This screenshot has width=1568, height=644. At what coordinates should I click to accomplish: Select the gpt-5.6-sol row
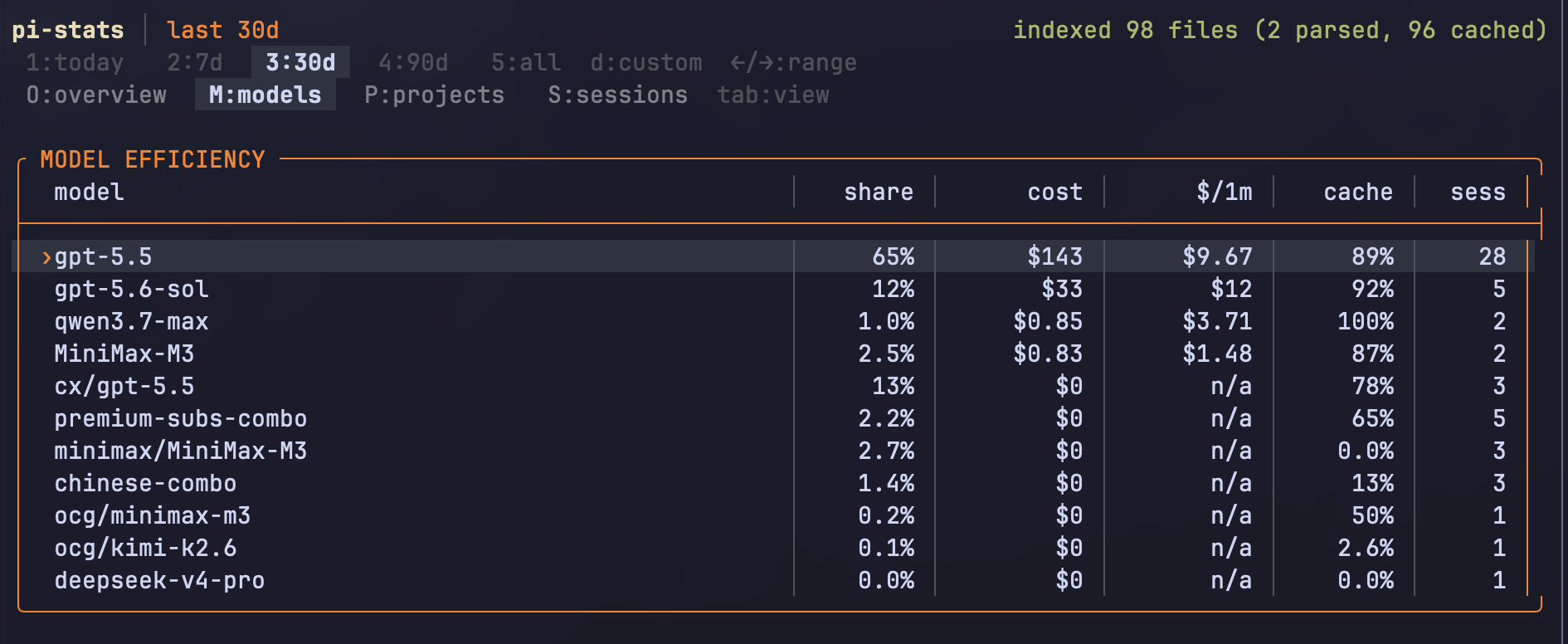[x=773, y=289]
